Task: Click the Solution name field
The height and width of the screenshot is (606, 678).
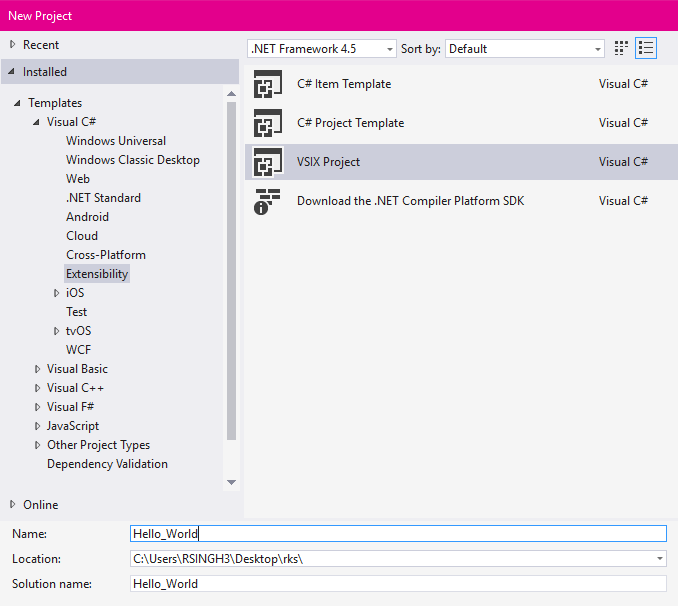Action: (x=398, y=584)
